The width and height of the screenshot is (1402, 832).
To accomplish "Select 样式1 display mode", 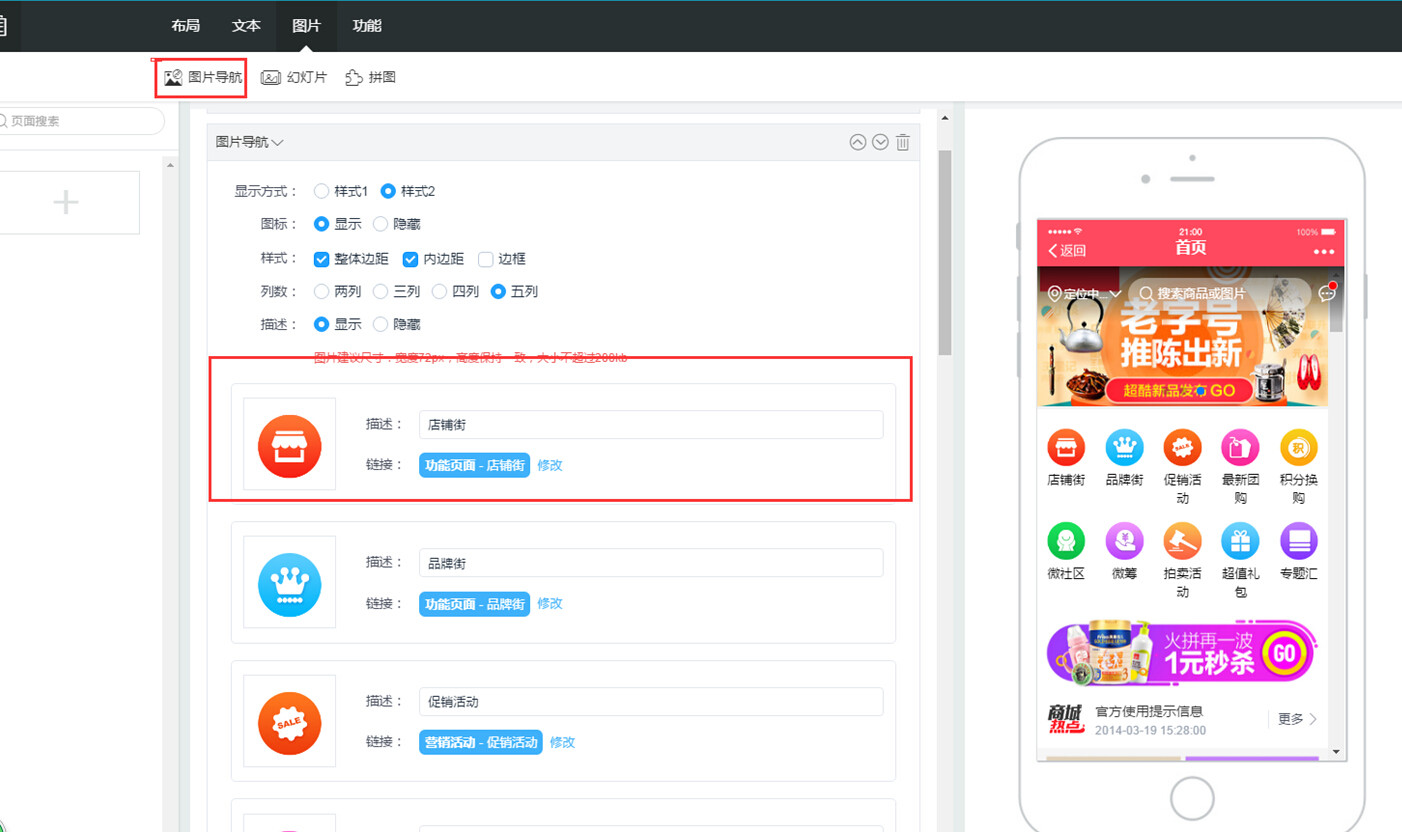I will 341,191.
